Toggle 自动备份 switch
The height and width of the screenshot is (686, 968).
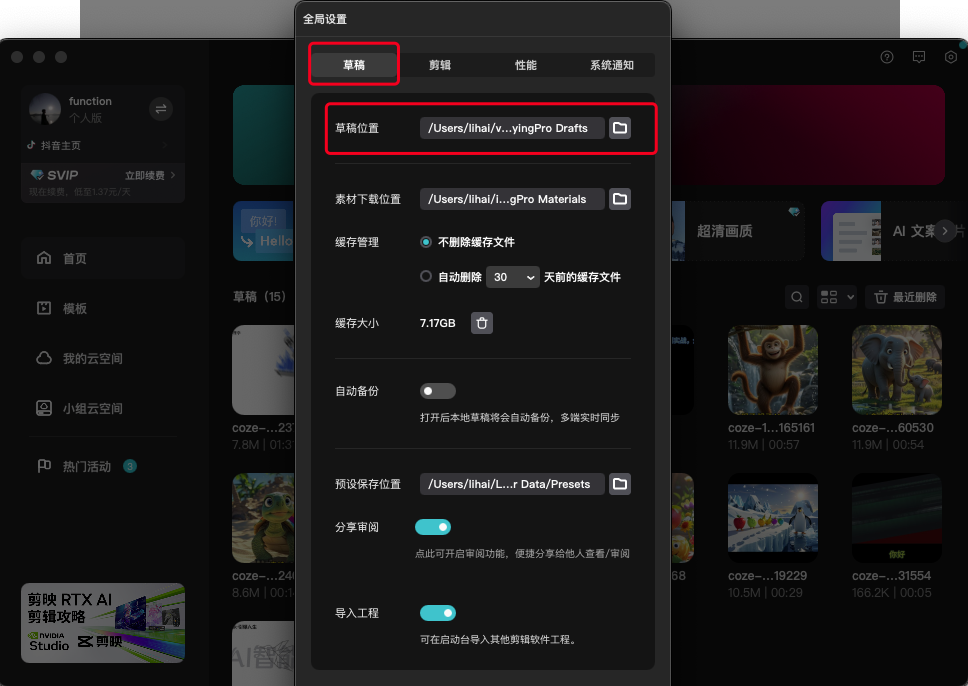438,391
